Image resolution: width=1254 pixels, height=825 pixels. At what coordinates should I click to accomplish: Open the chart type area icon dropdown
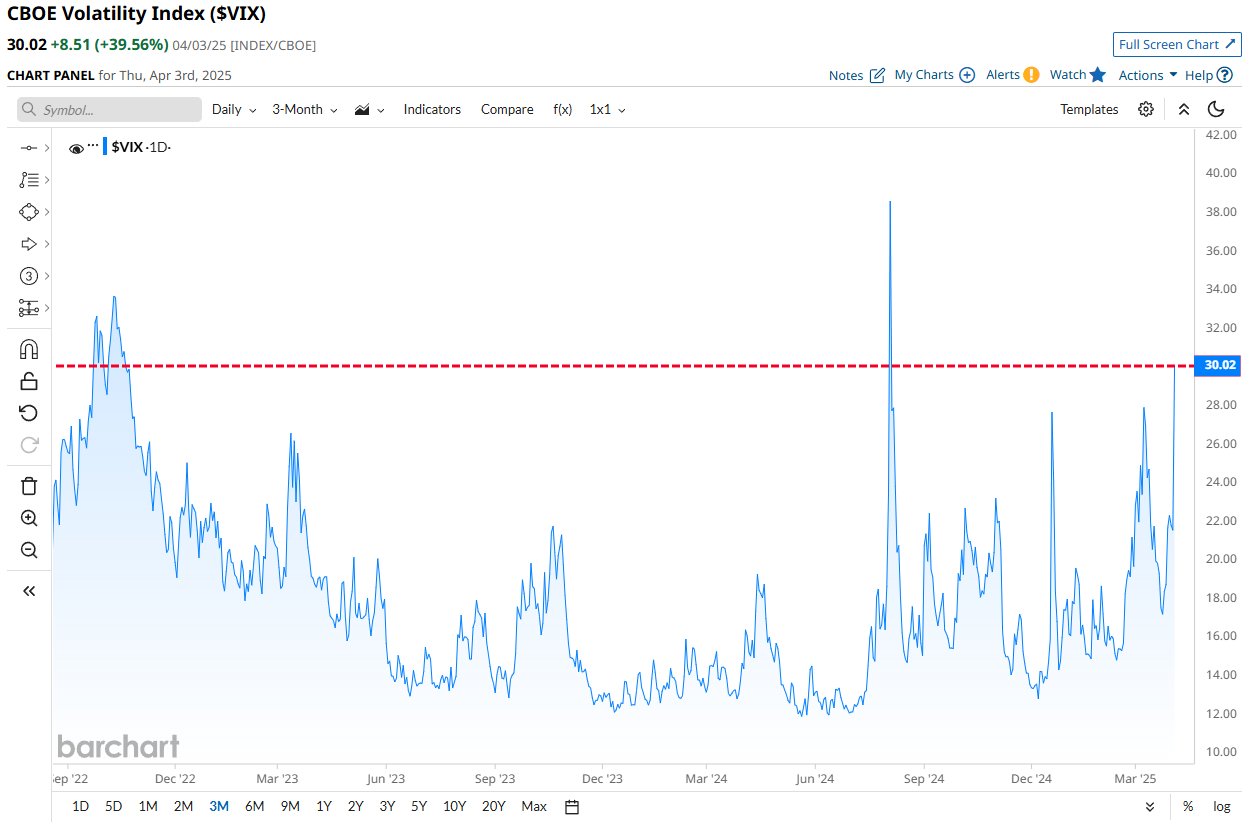tap(369, 109)
